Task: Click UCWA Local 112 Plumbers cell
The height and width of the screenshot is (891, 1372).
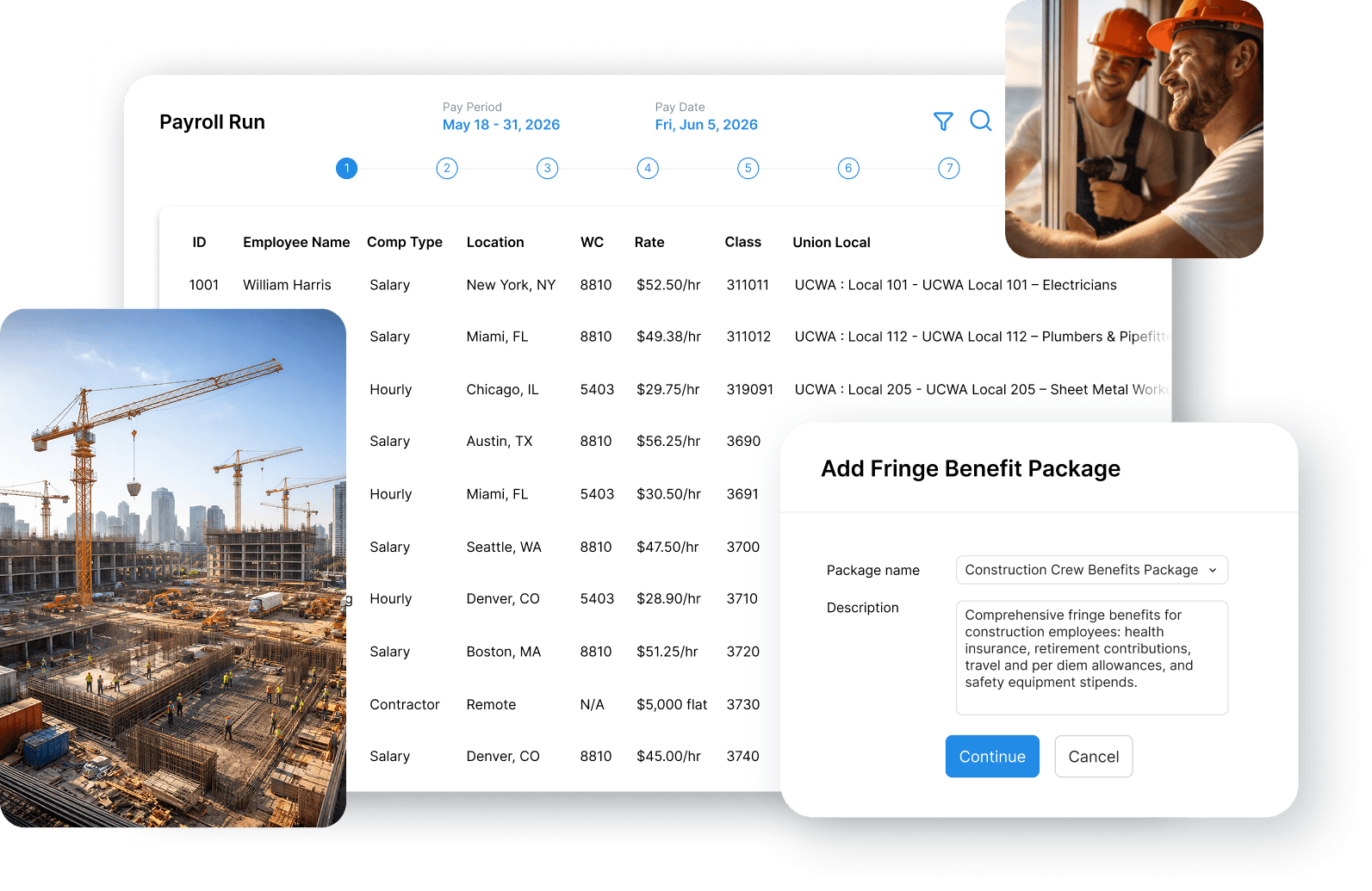Action: [981, 337]
